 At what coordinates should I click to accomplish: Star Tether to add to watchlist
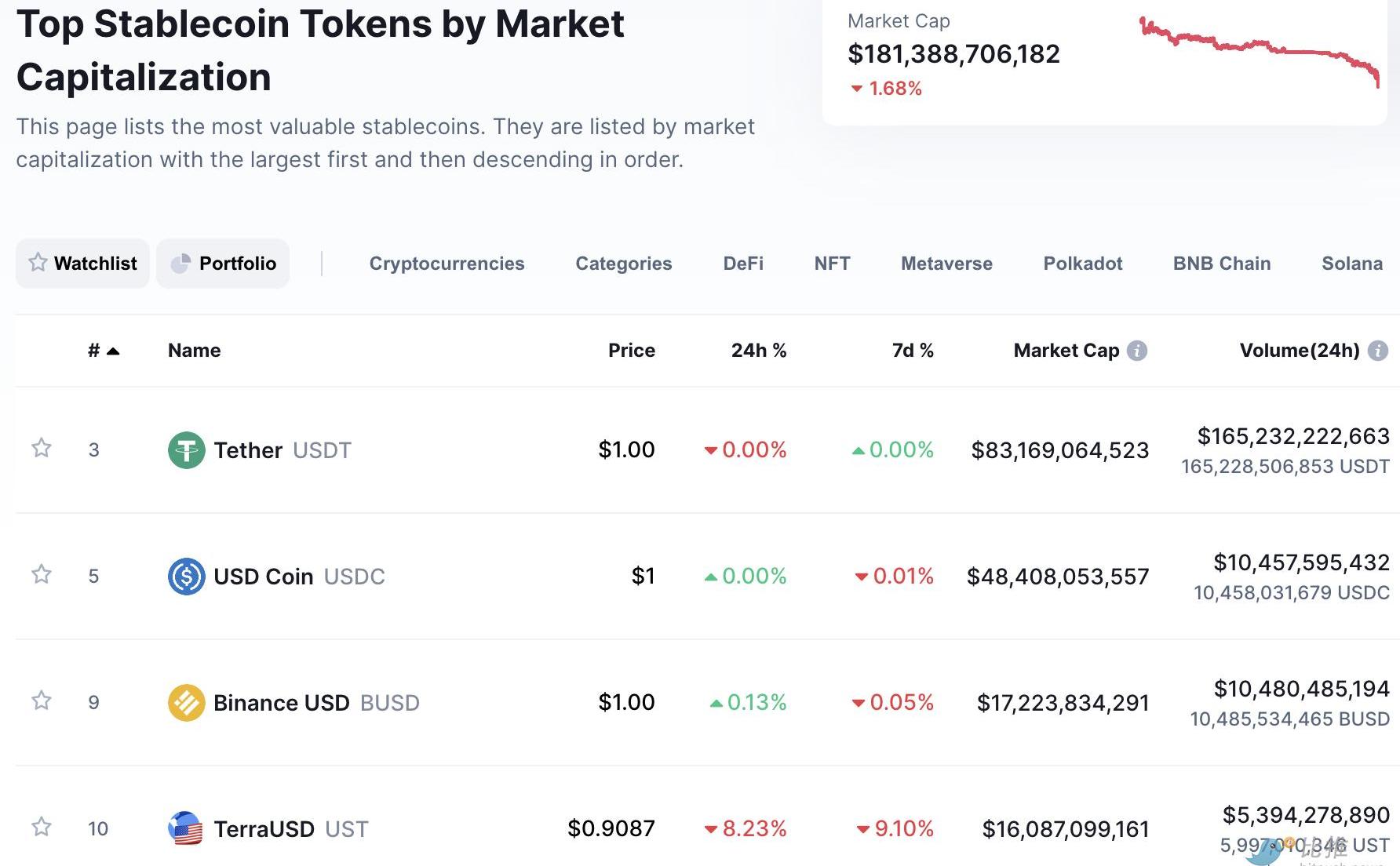[x=42, y=448]
